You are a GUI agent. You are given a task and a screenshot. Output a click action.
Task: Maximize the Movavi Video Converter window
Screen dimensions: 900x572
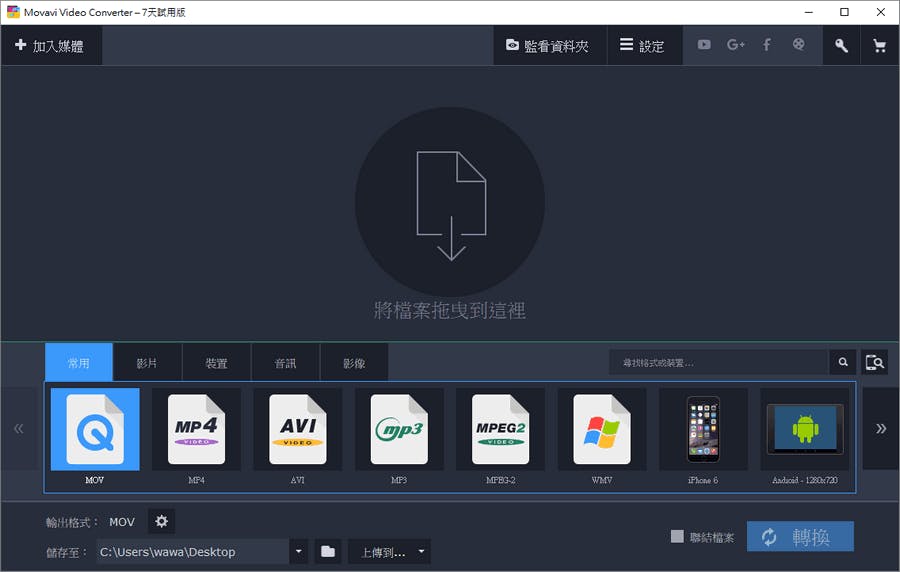click(844, 12)
